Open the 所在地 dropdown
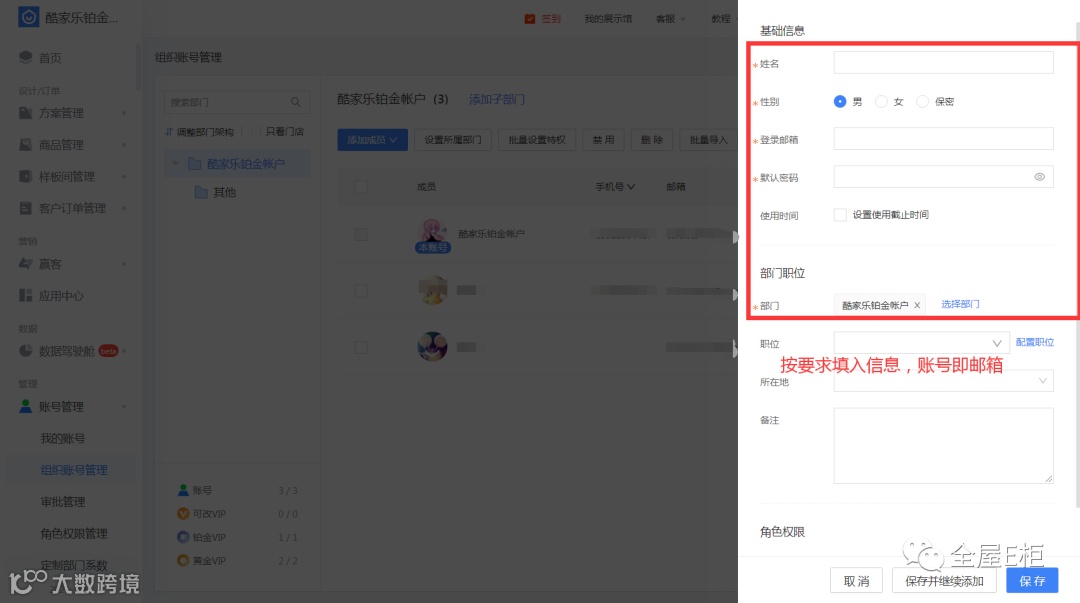Screen dimensions: 1080x603 (x=943, y=380)
